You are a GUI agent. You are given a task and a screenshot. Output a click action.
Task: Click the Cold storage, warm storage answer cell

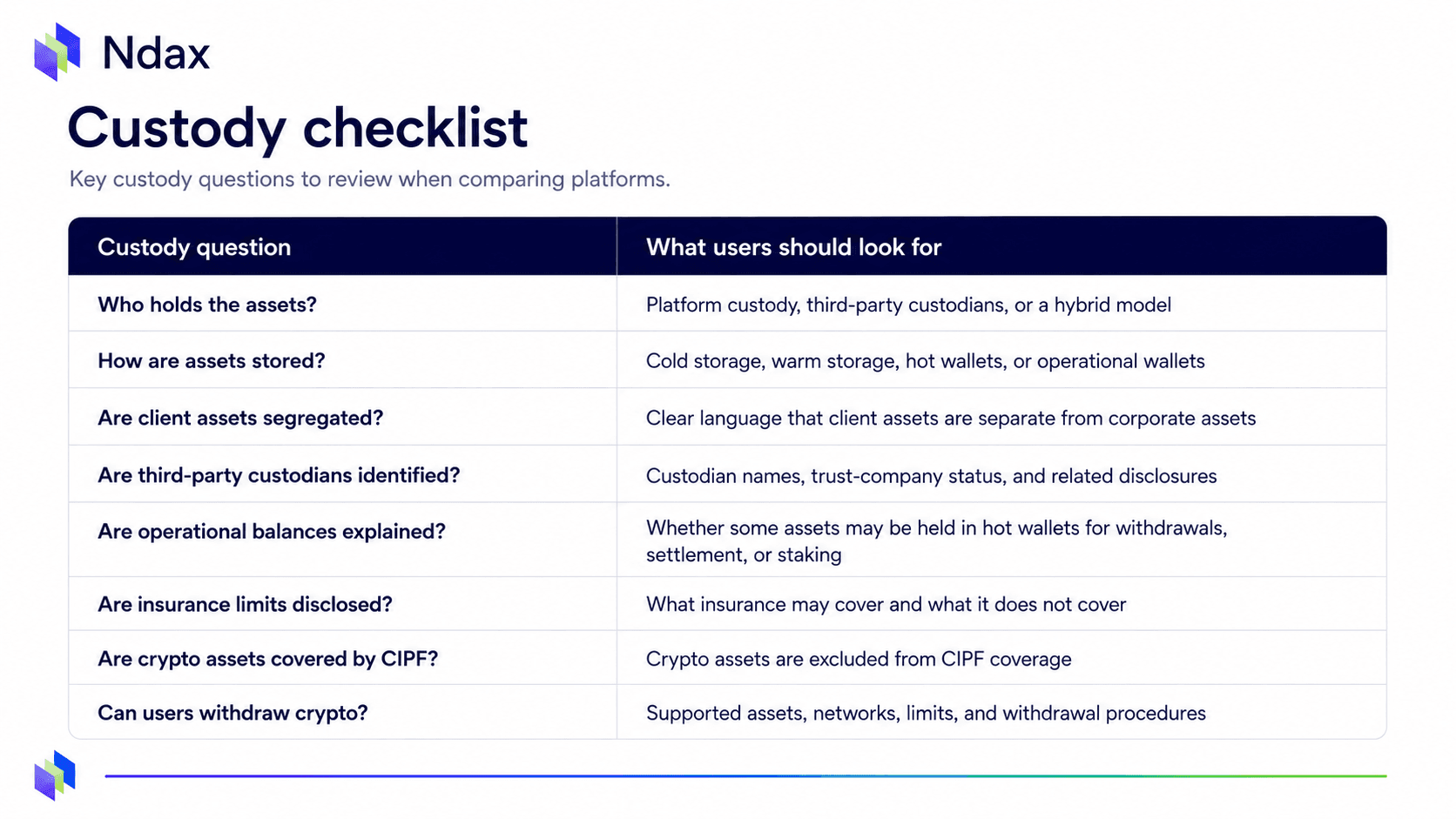tap(1001, 360)
